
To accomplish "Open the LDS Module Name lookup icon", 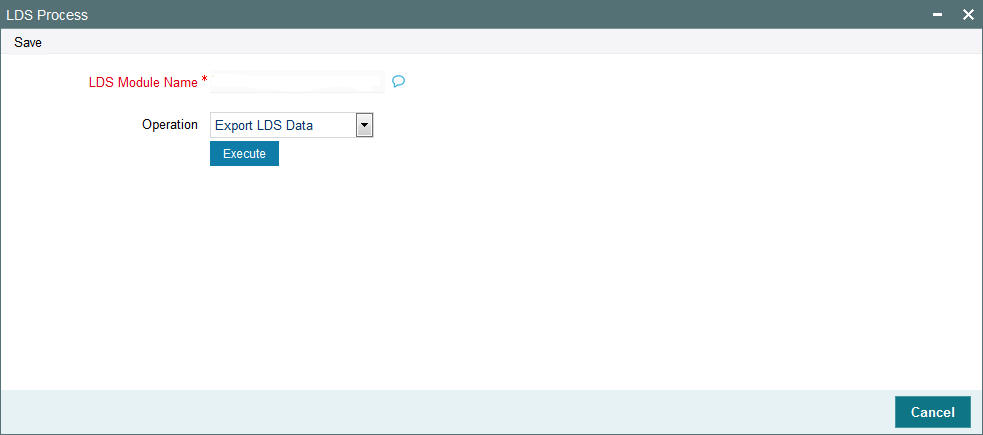I will 398,81.
